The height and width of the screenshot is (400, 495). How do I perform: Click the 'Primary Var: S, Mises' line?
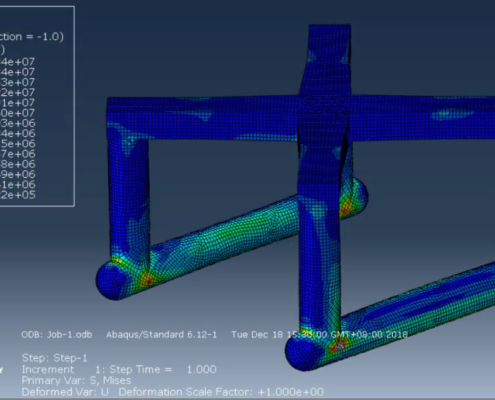[76, 380]
